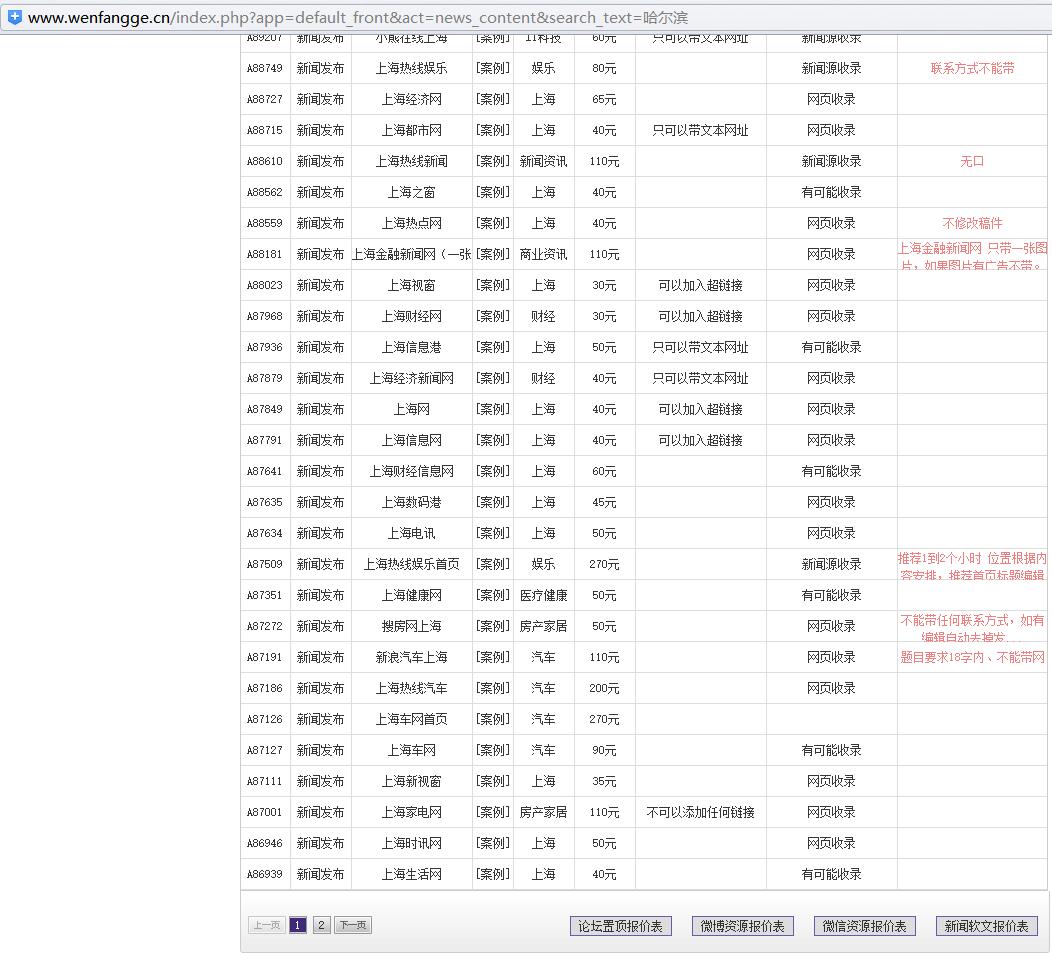Select the site name 上海热线汽车

412,689
